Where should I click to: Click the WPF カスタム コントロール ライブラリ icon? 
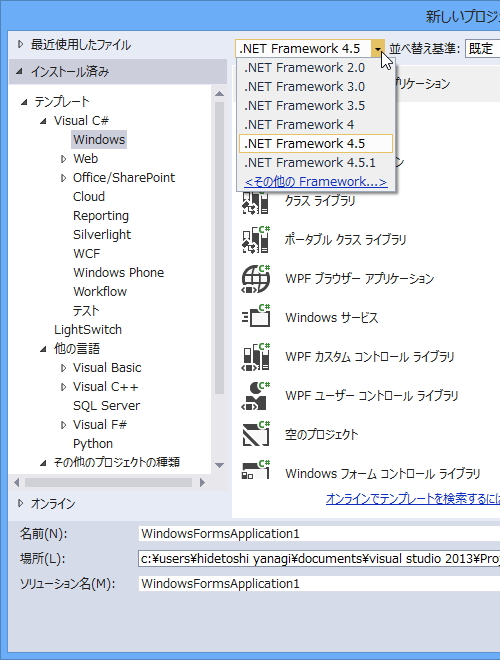(x=255, y=357)
